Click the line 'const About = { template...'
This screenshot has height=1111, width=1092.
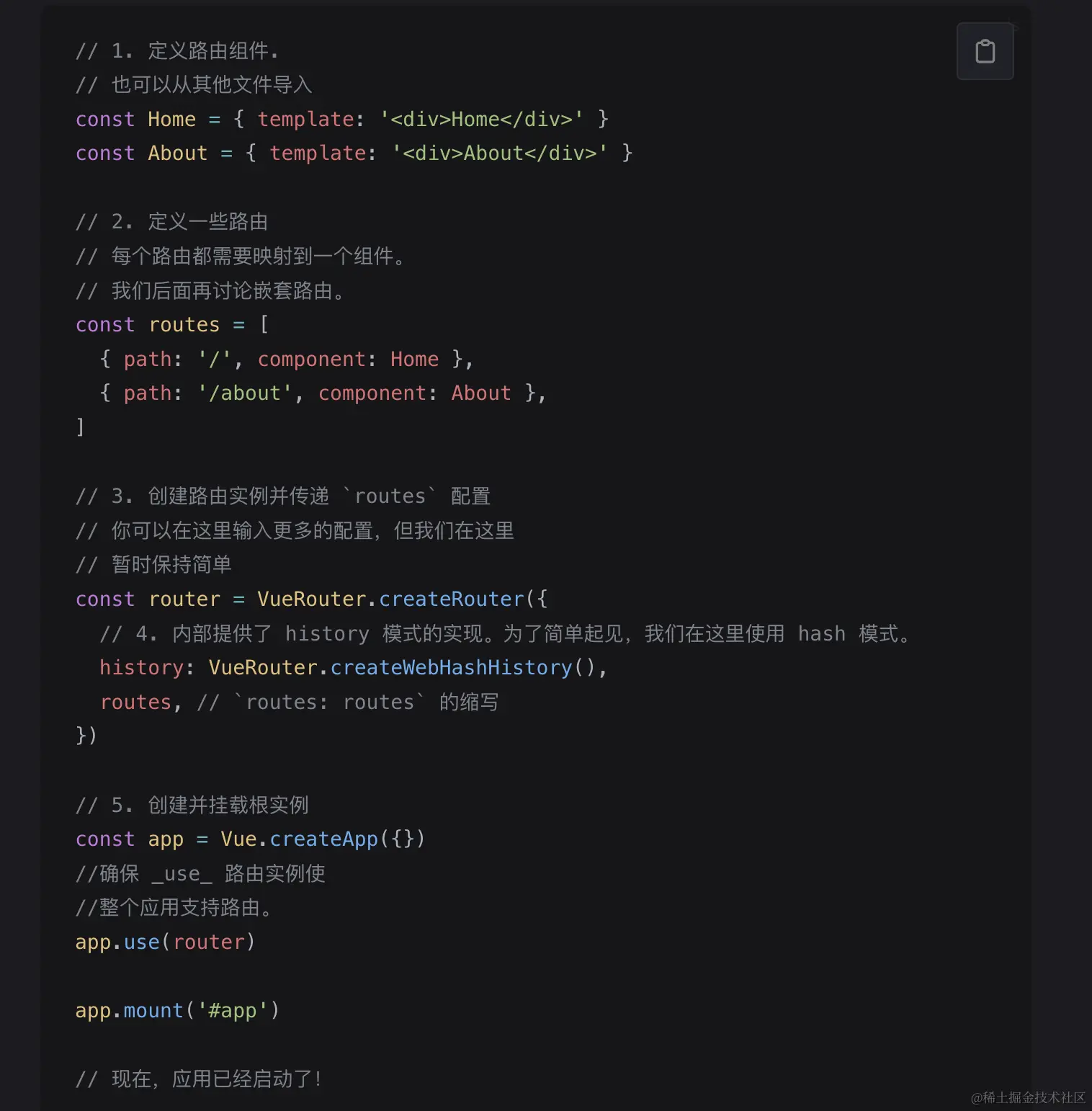pyautogui.click(x=354, y=153)
